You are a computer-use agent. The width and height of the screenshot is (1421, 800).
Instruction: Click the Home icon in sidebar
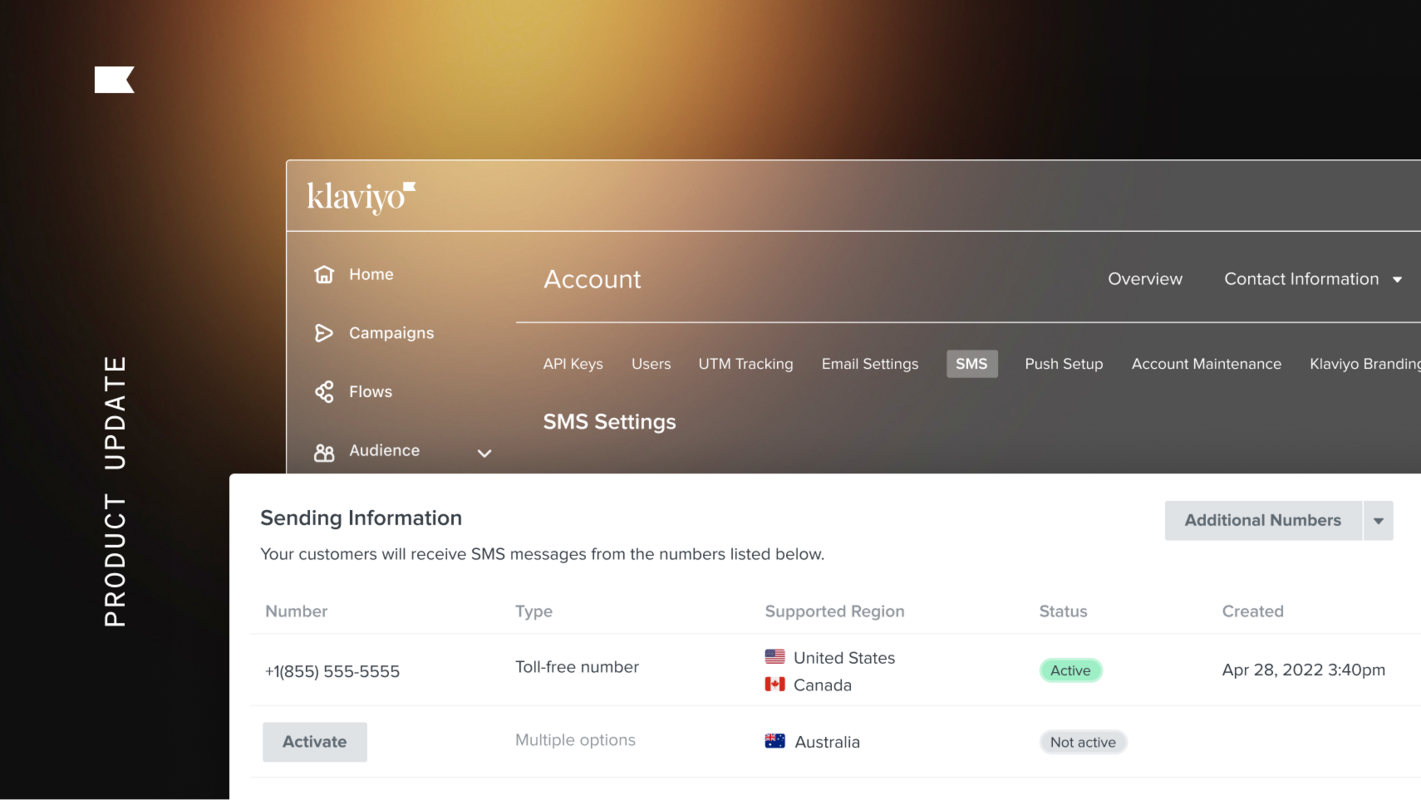click(324, 274)
